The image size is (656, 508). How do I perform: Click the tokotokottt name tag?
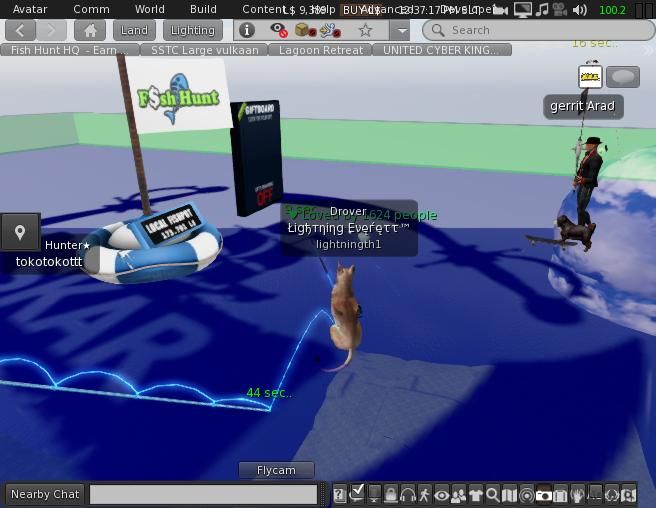click(x=49, y=262)
